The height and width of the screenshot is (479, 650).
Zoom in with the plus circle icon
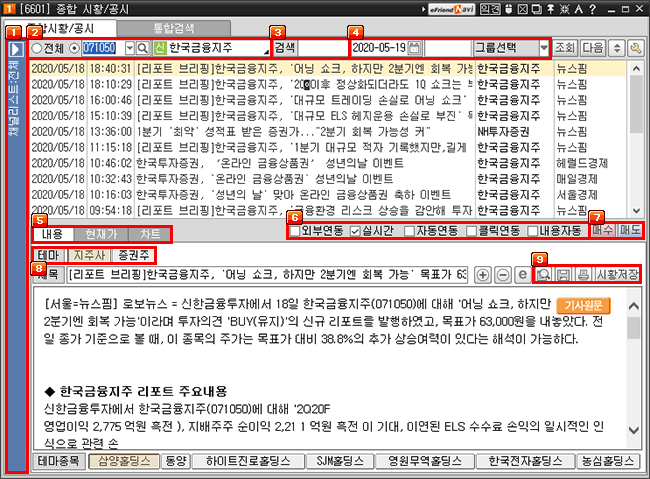483,275
